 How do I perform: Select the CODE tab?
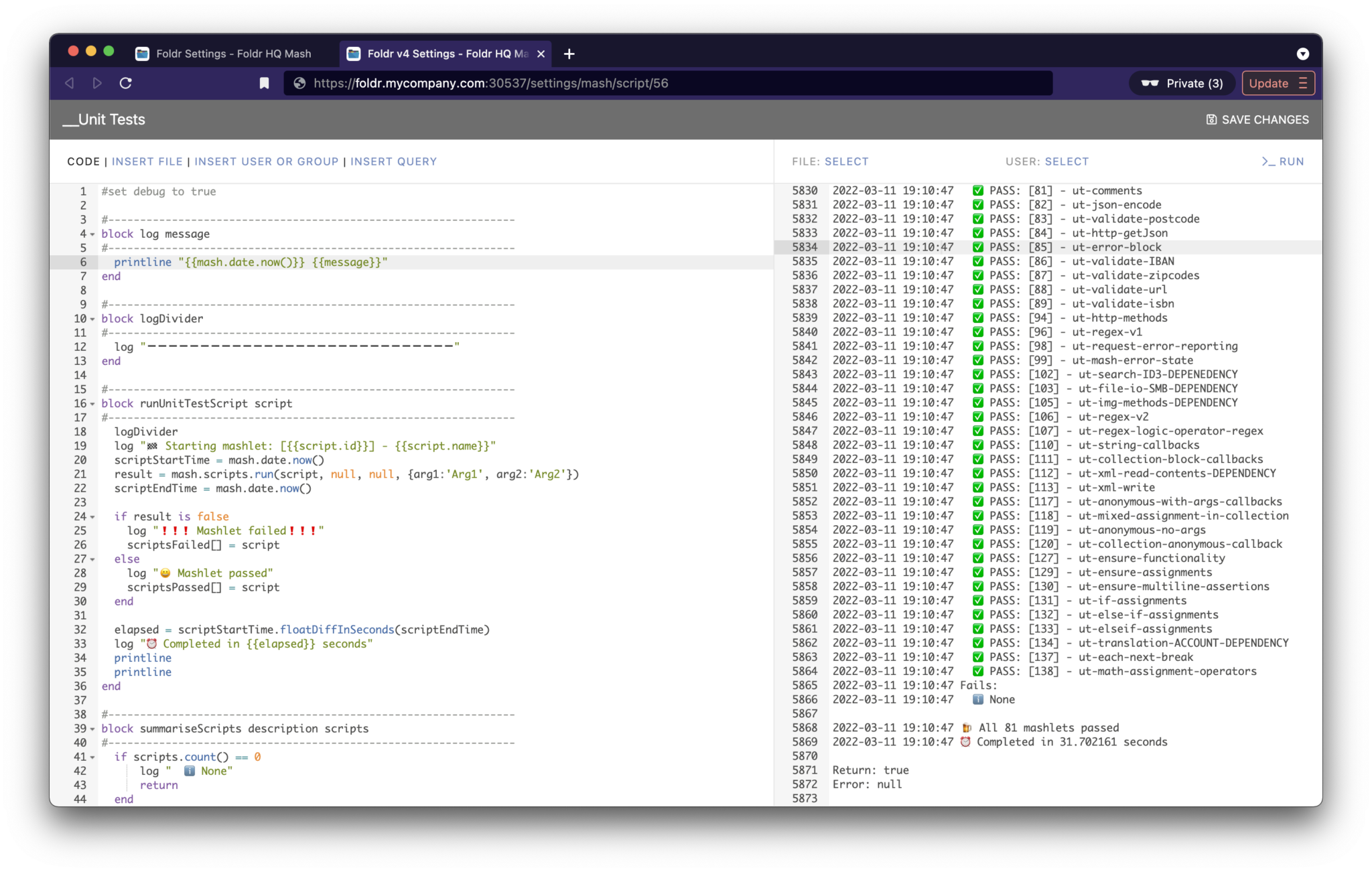point(83,161)
